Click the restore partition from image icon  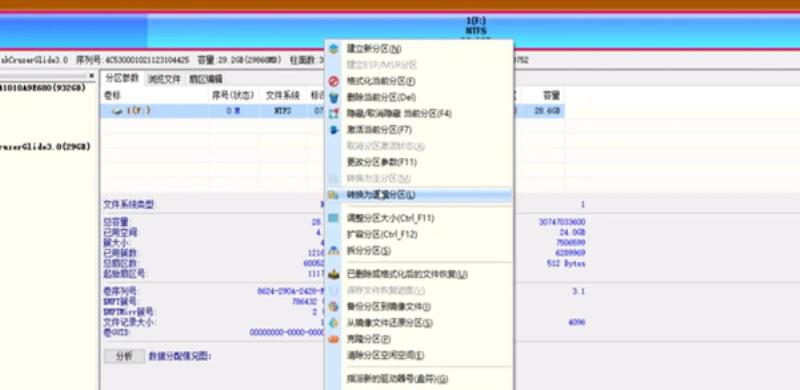pyautogui.click(x=334, y=323)
